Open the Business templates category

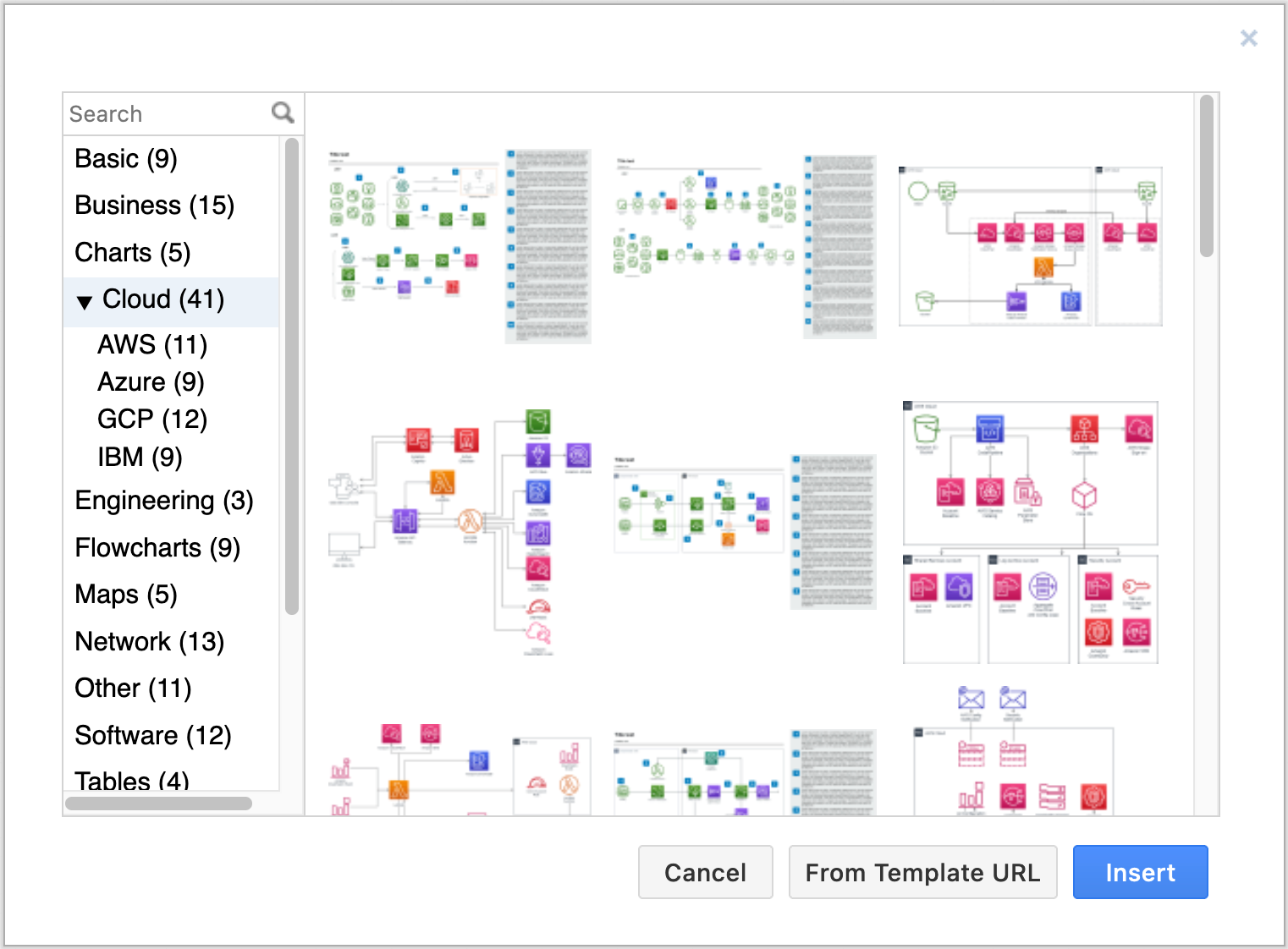[x=154, y=205]
